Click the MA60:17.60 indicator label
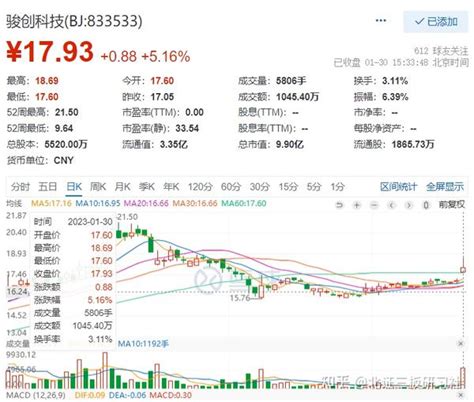The width and height of the screenshot is (474, 402). coord(244,203)
